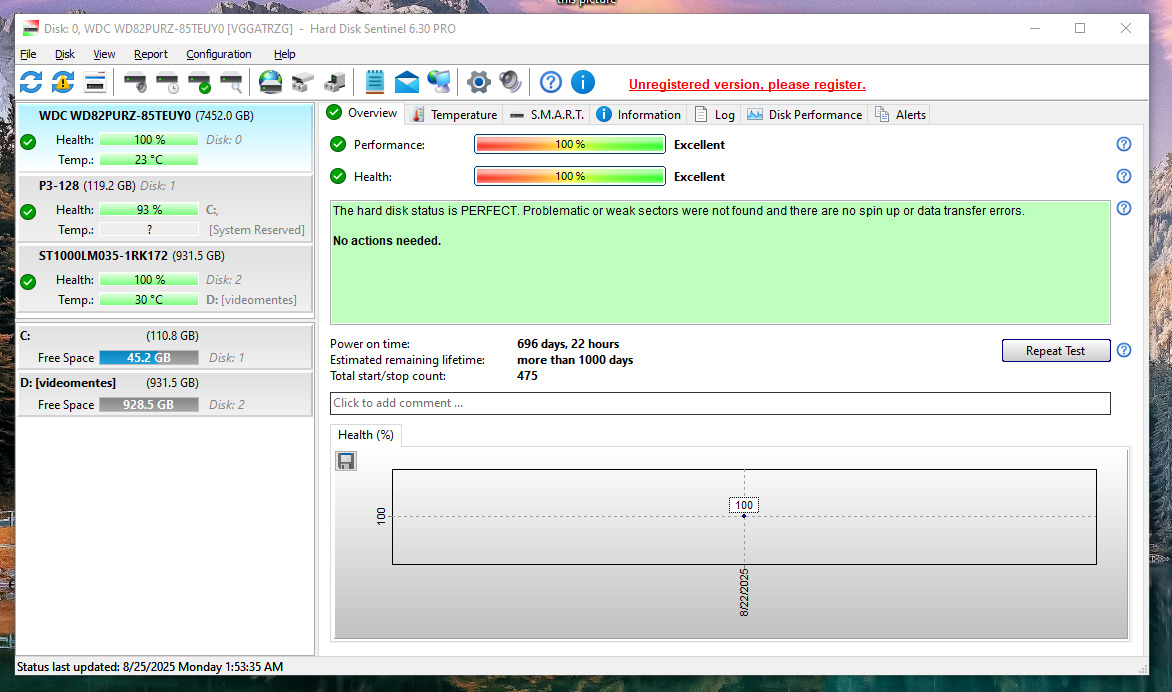Screen dimensions: 1172x692
Task: Click the floppy save icon above health graph
Action: point(345,461)
